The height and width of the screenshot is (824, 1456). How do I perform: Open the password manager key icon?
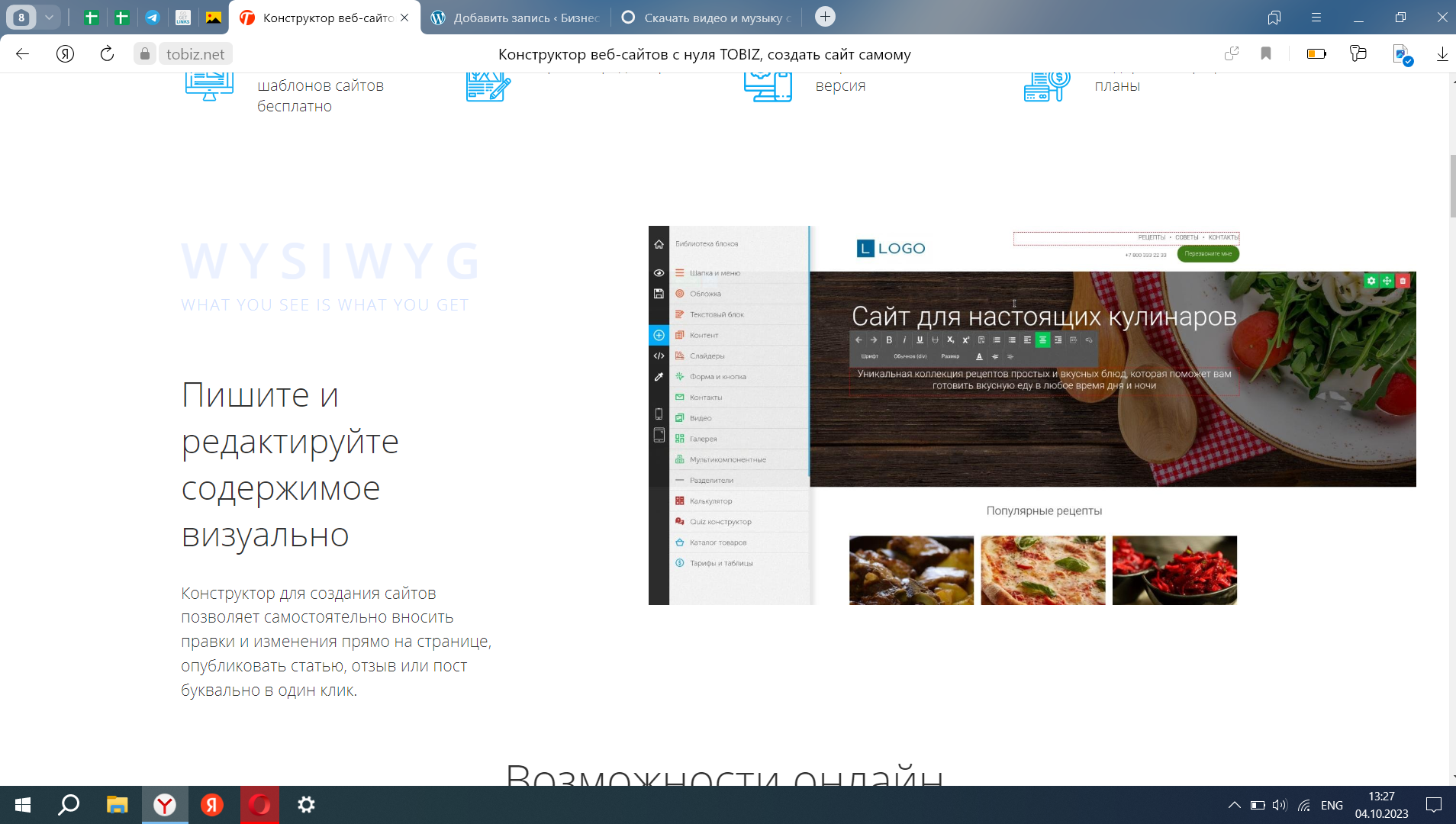pos(1358,53)
